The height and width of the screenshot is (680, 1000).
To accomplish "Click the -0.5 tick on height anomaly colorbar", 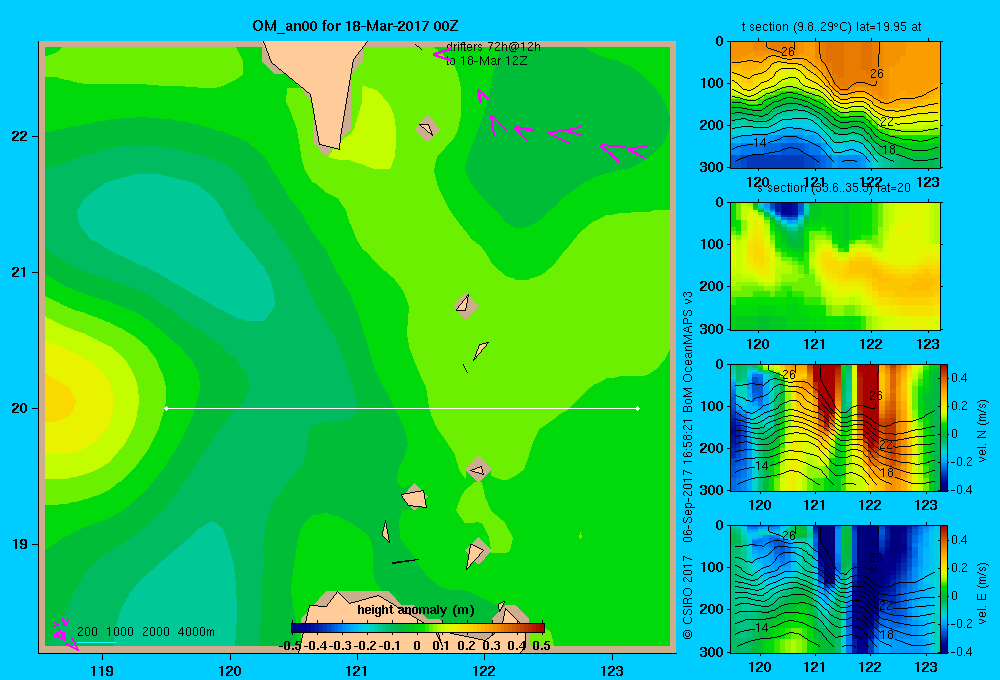I will pyautogui.click(x=290, y=646).
